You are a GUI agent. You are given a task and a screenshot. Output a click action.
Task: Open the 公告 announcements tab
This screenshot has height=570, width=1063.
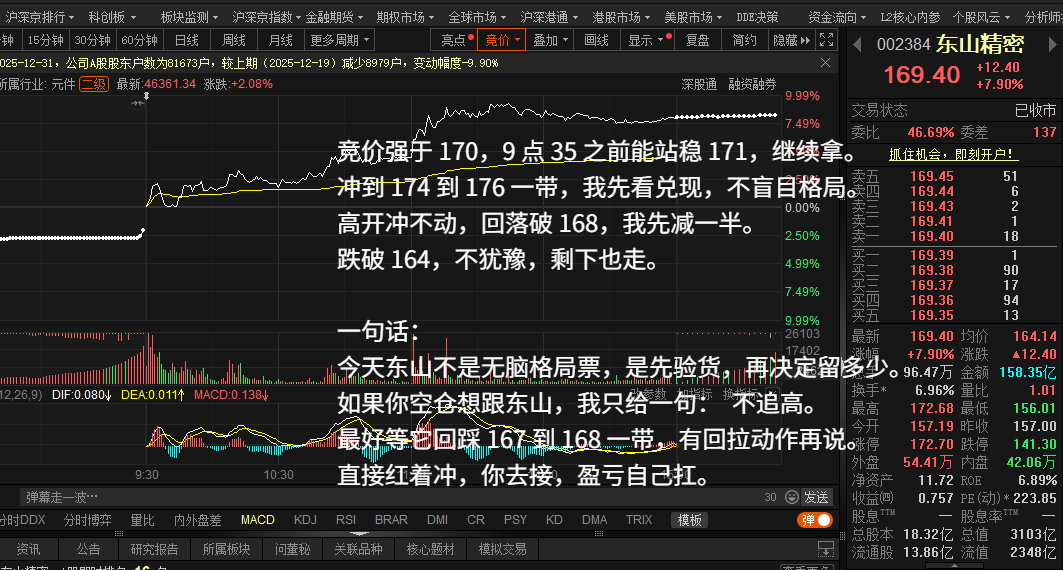coord(88,549)
